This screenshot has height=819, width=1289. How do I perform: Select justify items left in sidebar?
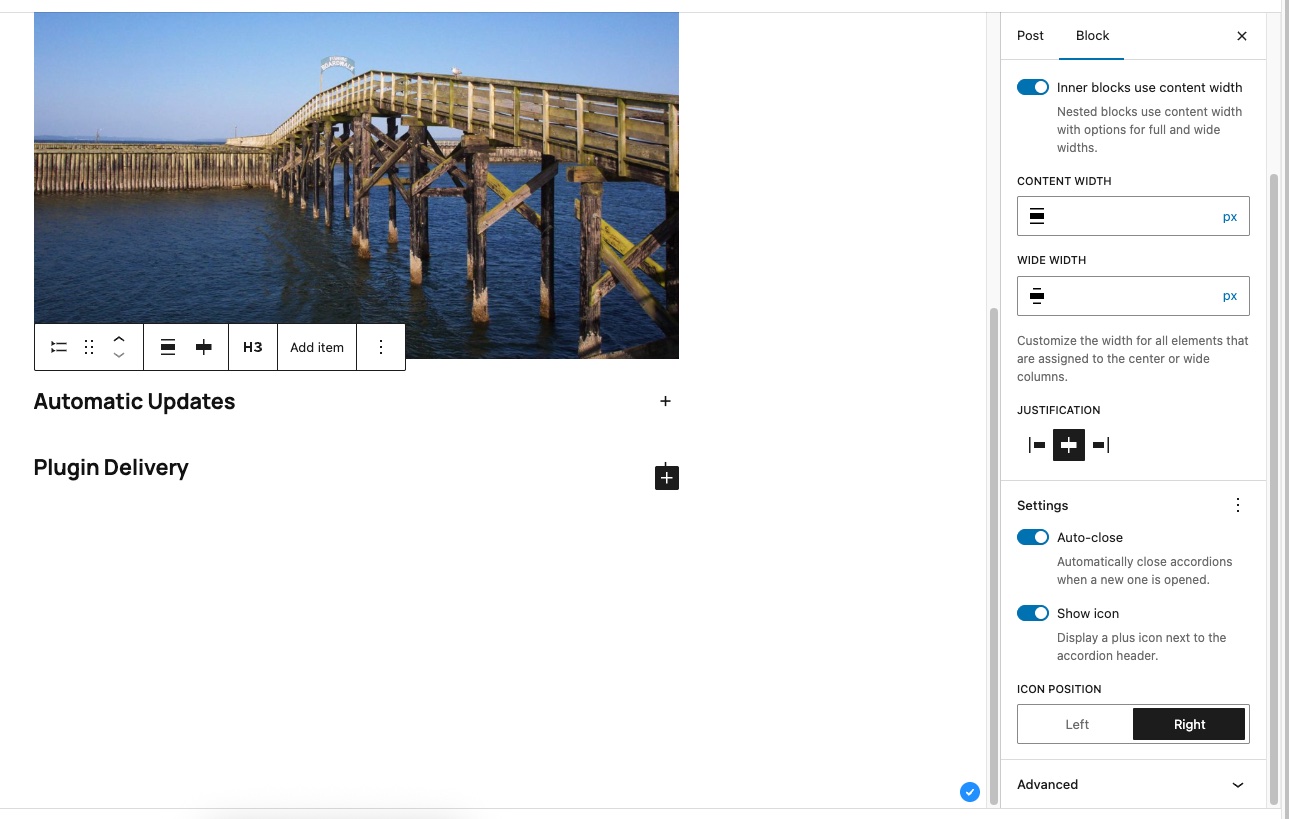(x=1037, y=445)
